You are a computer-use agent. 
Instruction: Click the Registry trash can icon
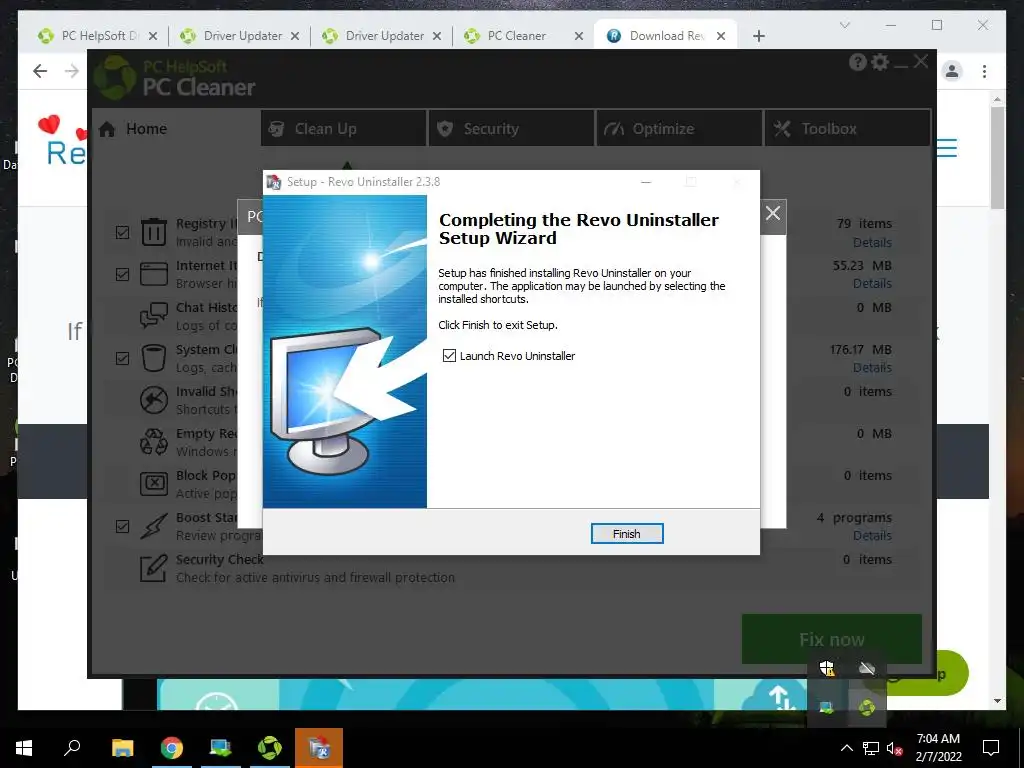pos(153,232)
